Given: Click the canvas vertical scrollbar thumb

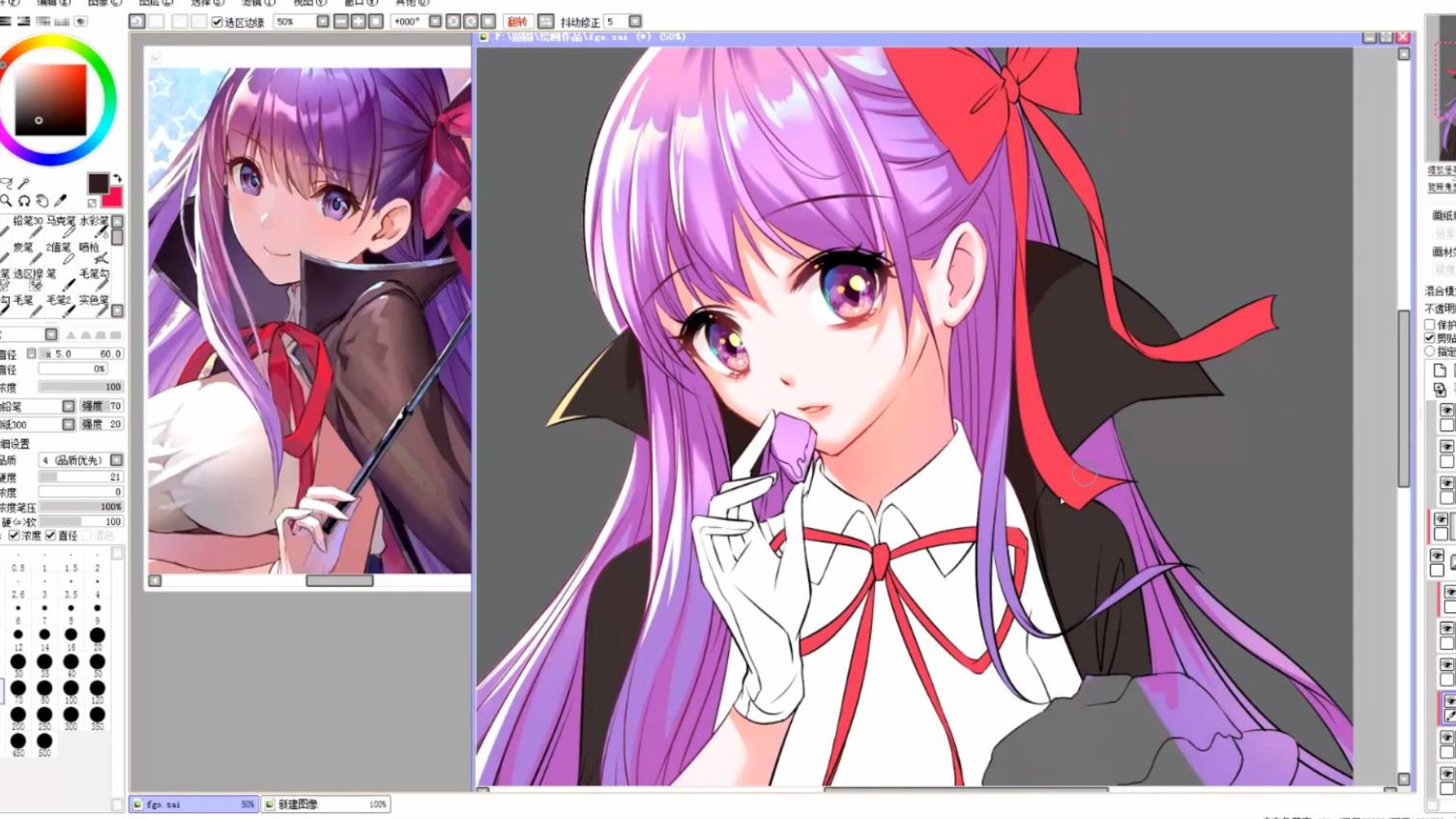Looking at the screenshot, I should [1404, 398].
